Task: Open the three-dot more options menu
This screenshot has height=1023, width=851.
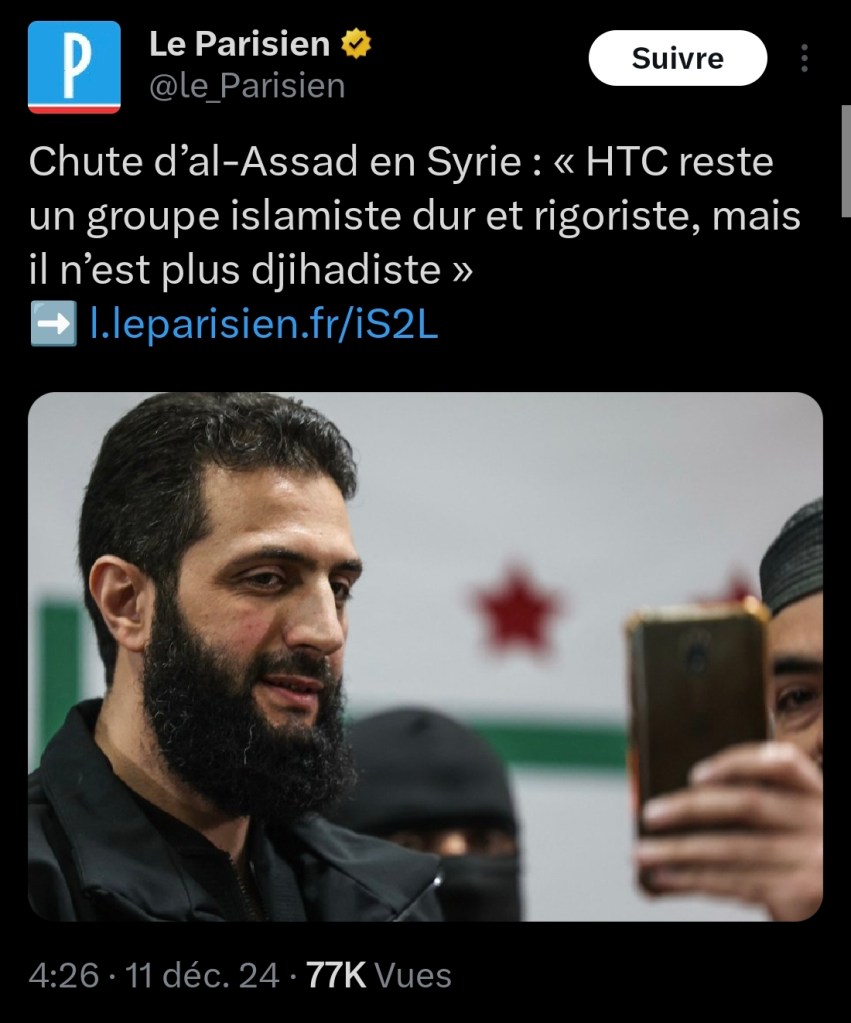Action: [804, 58]
